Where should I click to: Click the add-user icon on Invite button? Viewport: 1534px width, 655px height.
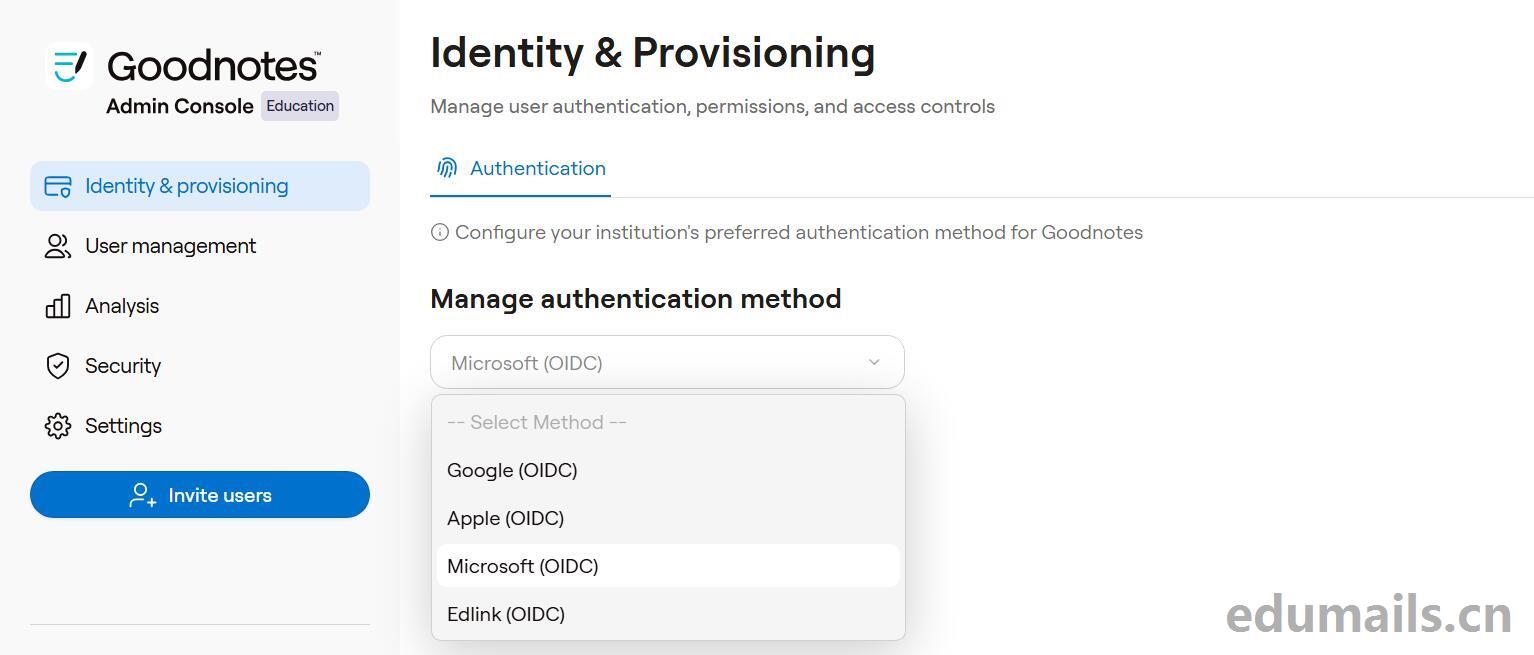142,495
